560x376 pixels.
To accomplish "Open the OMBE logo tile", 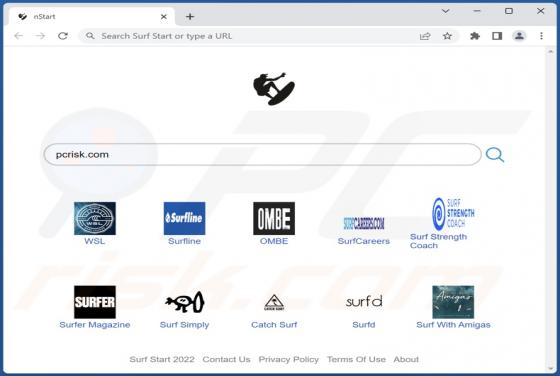I will pyautogui.click(x=274, y=218).
